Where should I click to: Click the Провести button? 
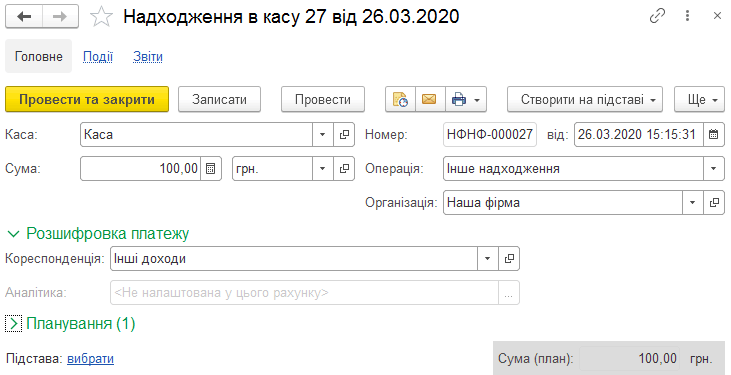tap(323, 99)
